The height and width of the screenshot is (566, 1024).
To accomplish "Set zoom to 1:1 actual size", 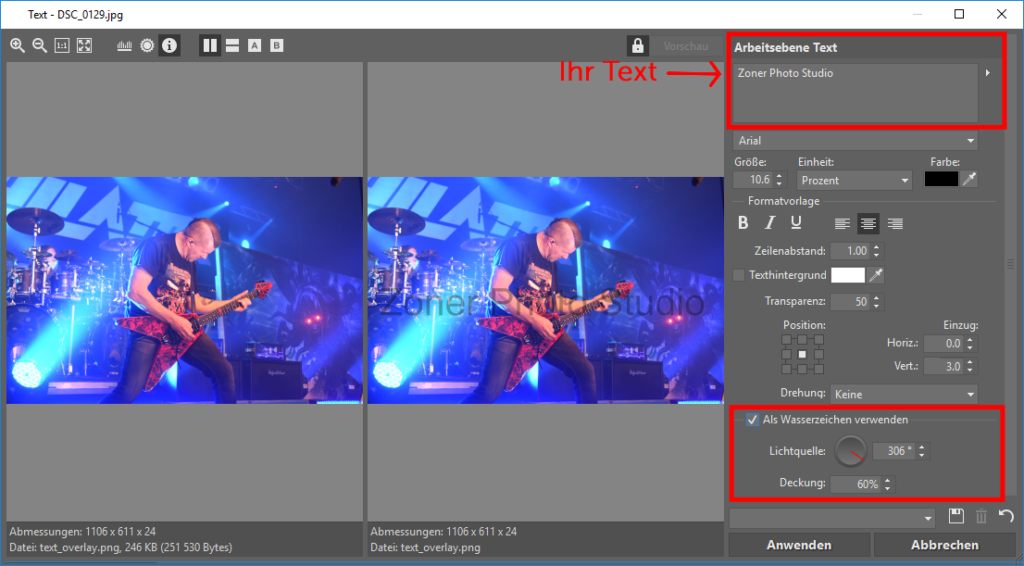I will pos(62,46).
